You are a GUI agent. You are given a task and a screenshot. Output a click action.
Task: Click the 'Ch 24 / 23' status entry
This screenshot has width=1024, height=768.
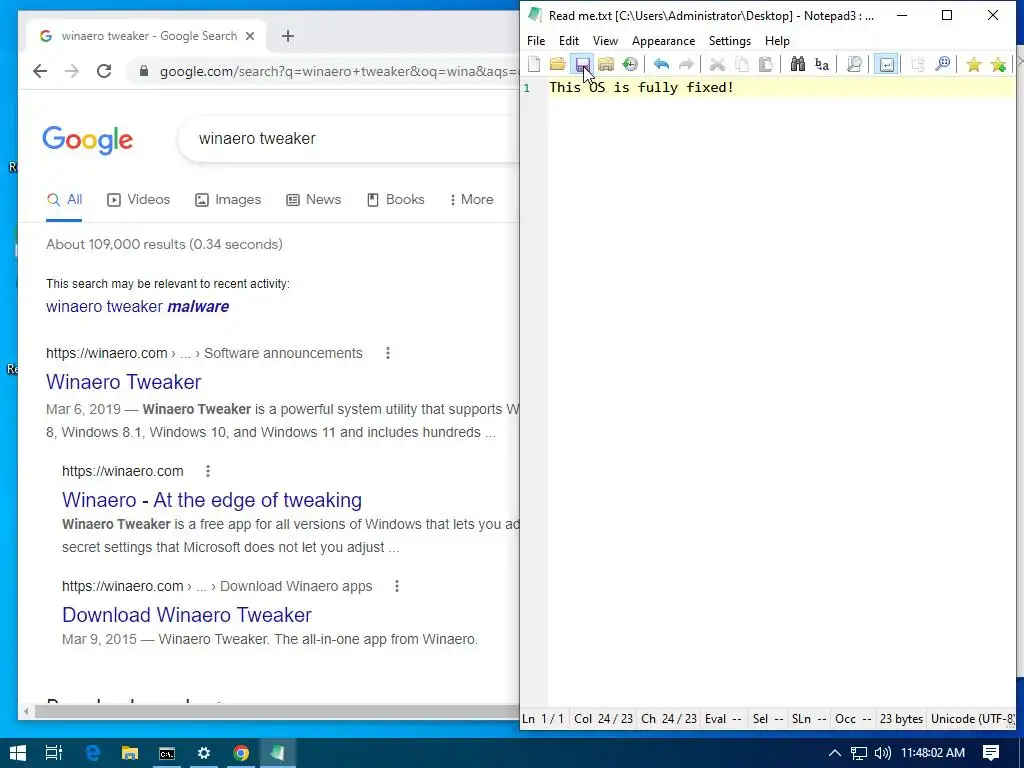point(669,719)
